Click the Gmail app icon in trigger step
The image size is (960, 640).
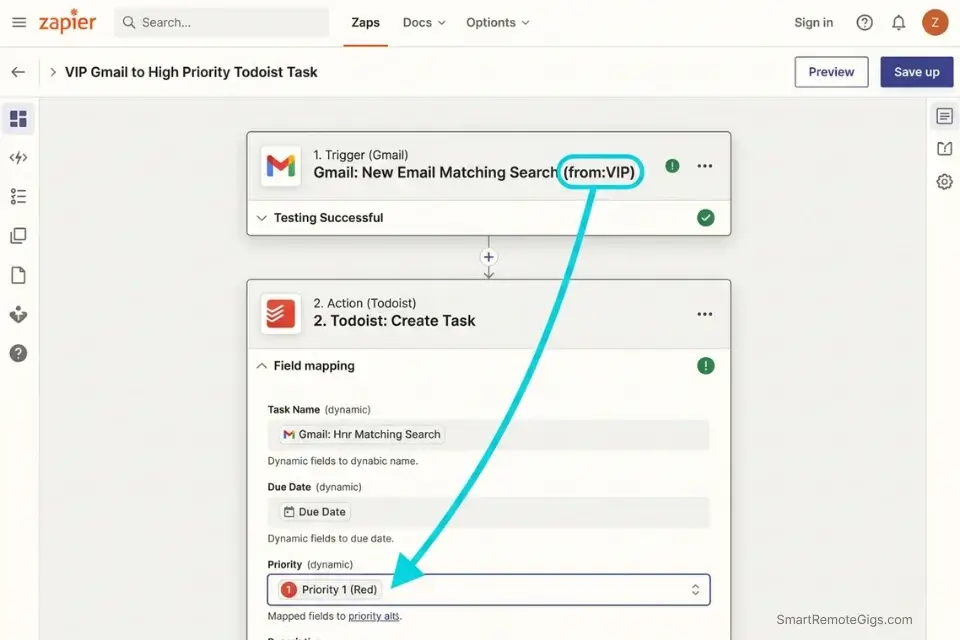pyautogui.click(x=280, y=165)
